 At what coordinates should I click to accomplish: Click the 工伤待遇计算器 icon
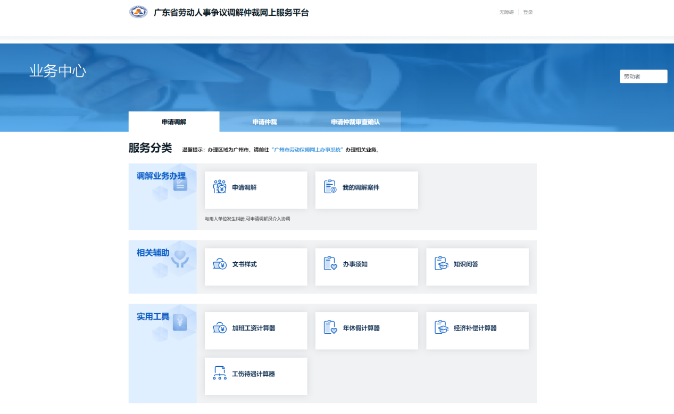click(x=219, y=374)
